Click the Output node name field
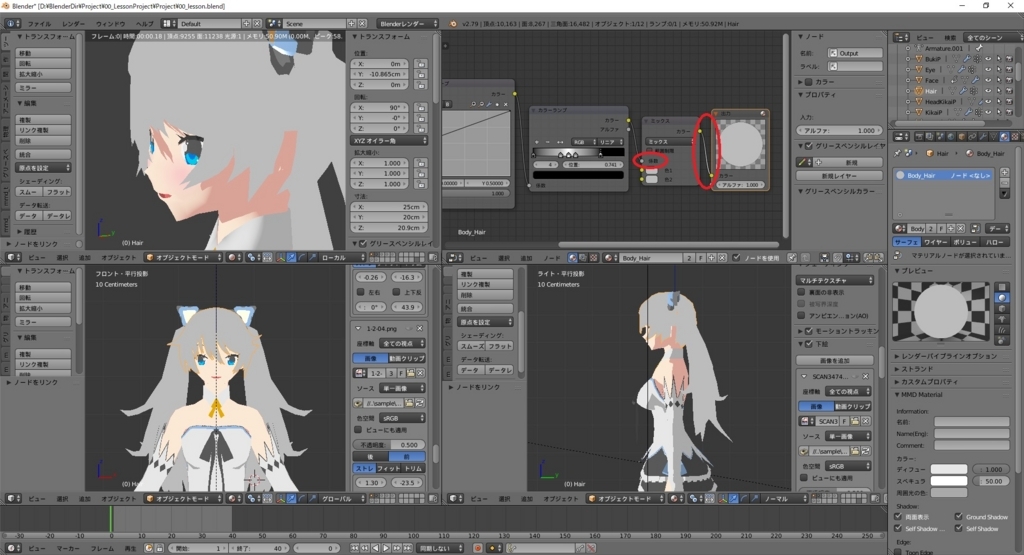Screen dimensions: 1024x555 coord(856,53)
